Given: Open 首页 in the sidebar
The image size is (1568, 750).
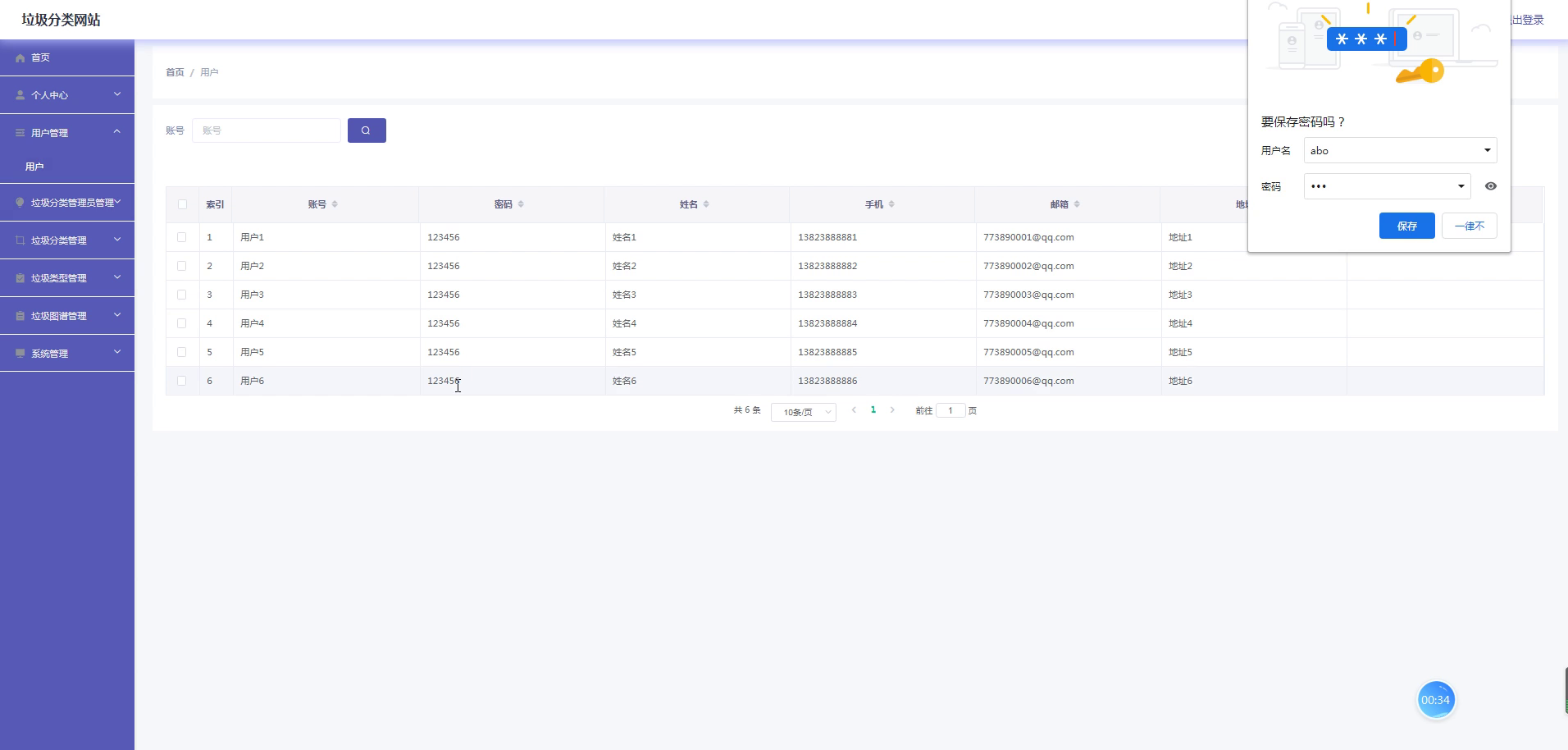Looking at the screenshot, I should point(67,57).
